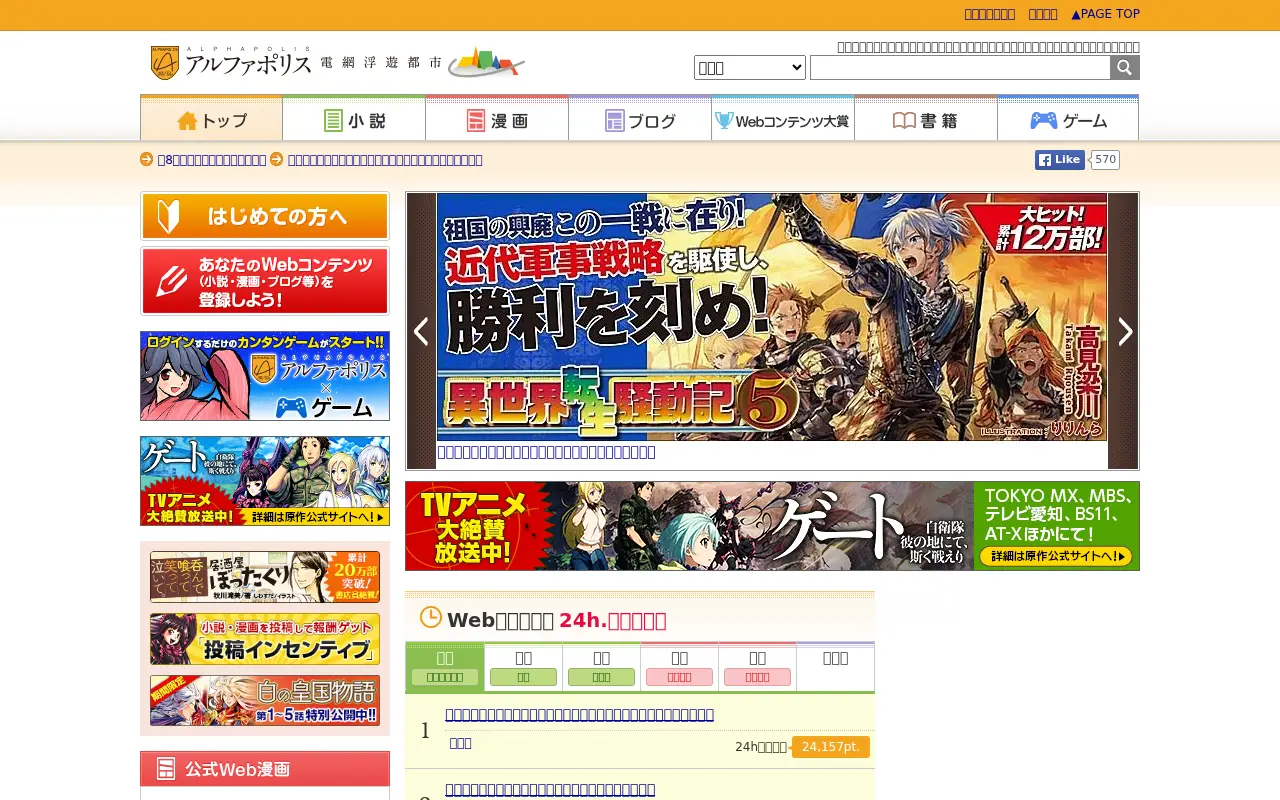Click the Facebook Like button
This screenshot has width=1280, height=800.
click(1060, 160)
